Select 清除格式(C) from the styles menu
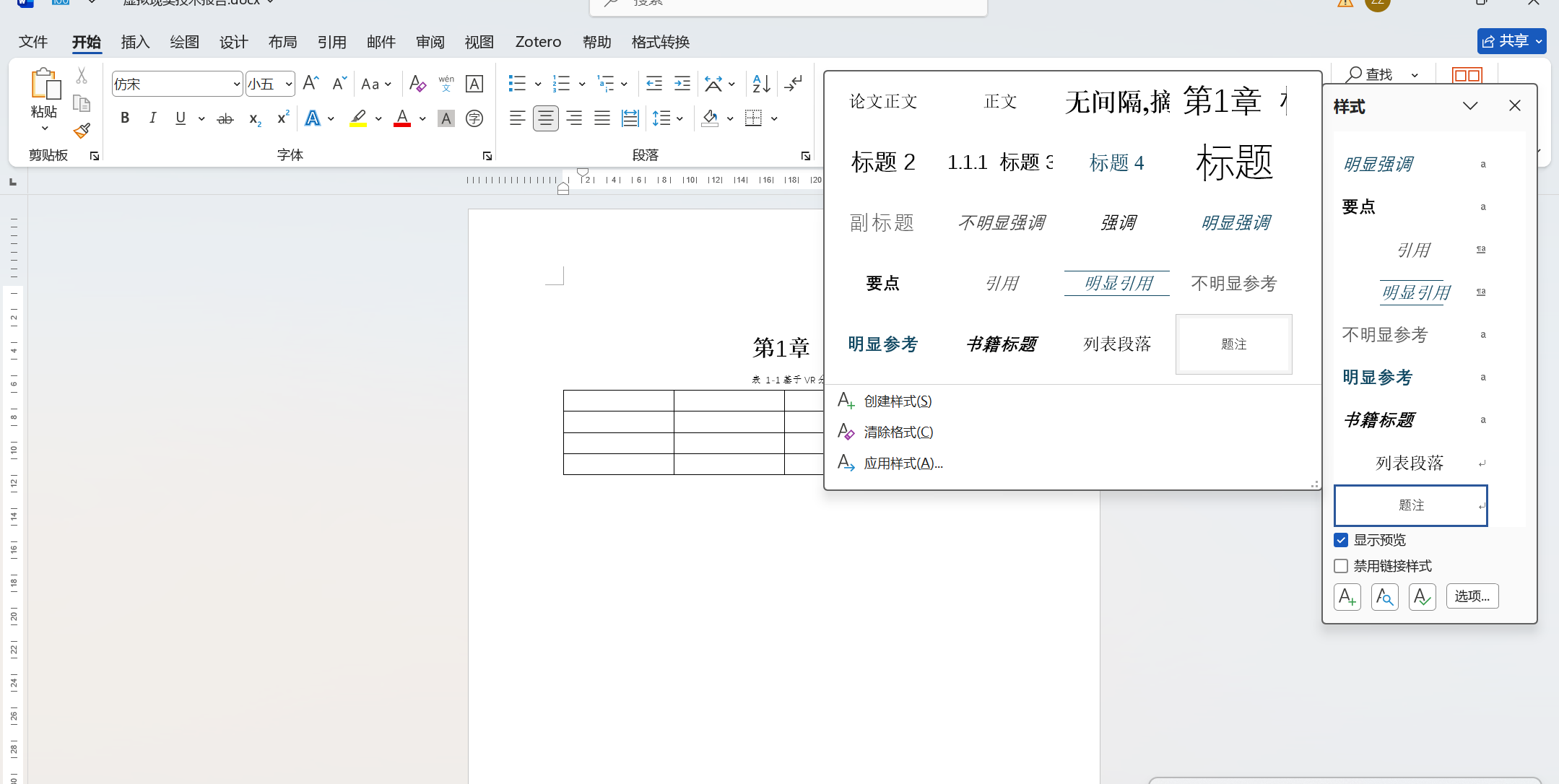This screenshot has height=784, width=1559. click(x=898, y=432)
